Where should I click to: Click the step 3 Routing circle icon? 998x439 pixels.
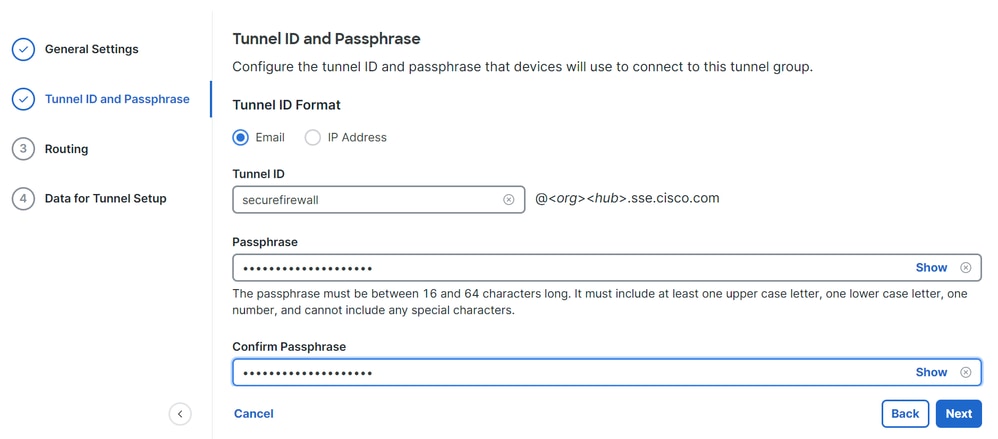[24, 149]
